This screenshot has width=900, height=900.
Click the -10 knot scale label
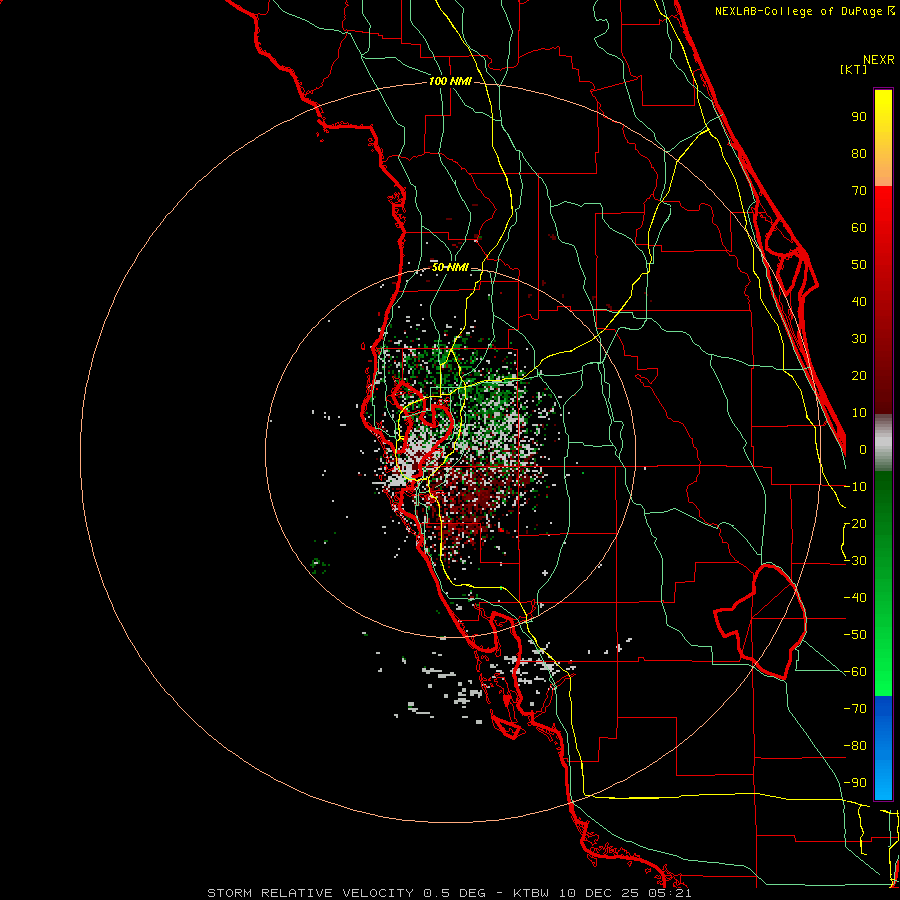pyautogui.click(x=855, y=487)
